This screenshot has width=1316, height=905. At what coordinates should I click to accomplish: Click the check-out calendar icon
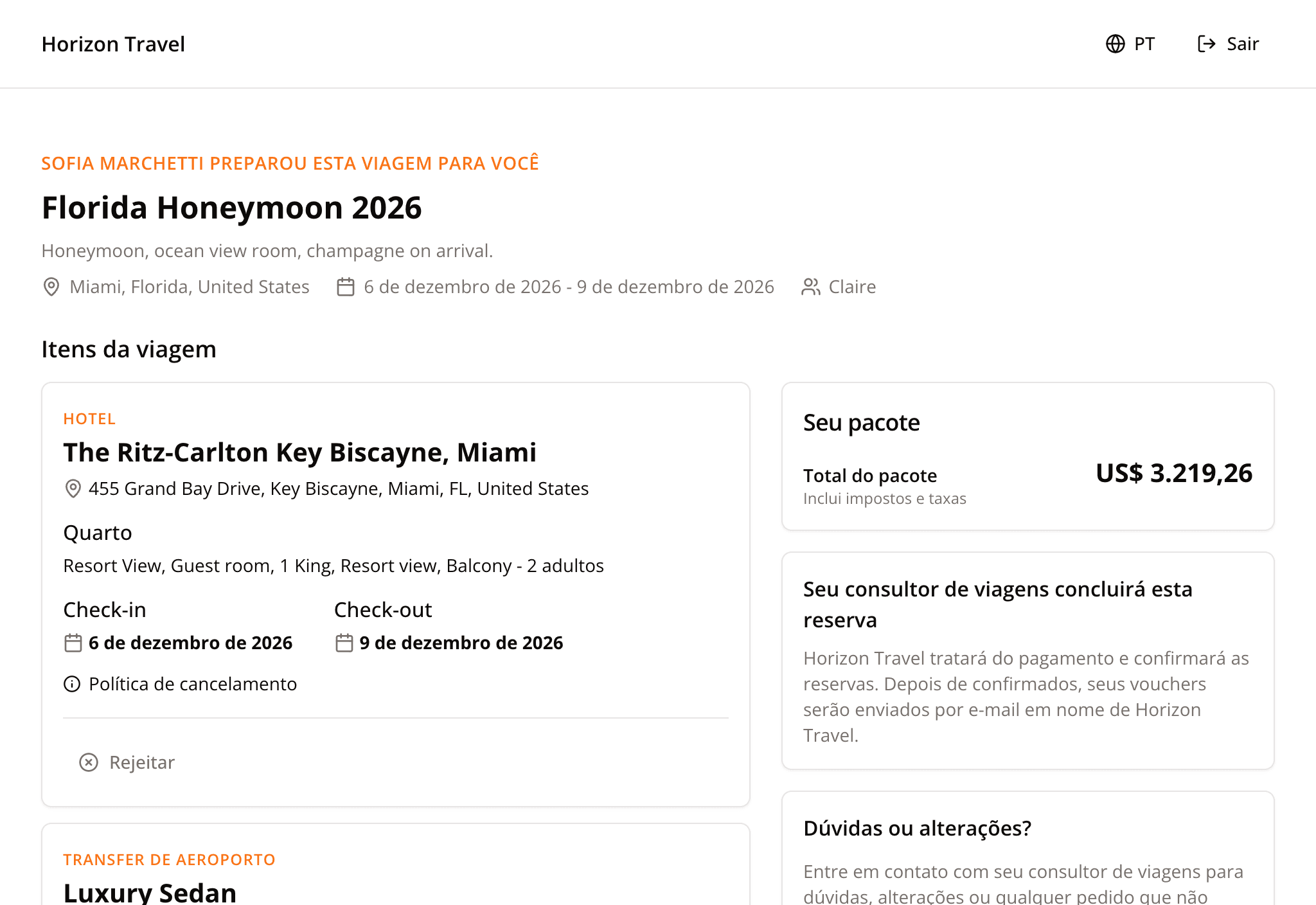coord(344,643)
